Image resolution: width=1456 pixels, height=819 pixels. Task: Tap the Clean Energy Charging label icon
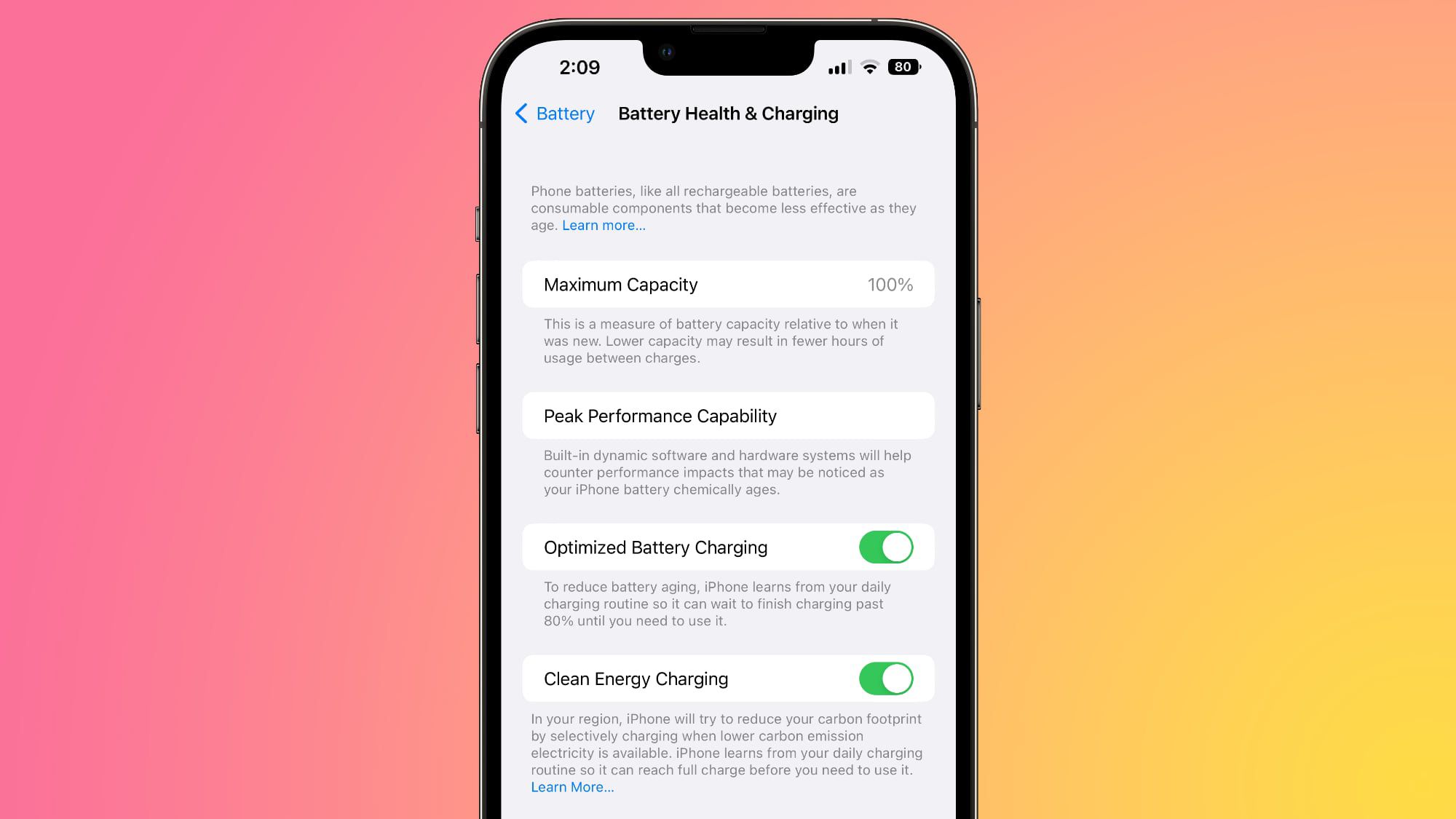coord(636,679)
